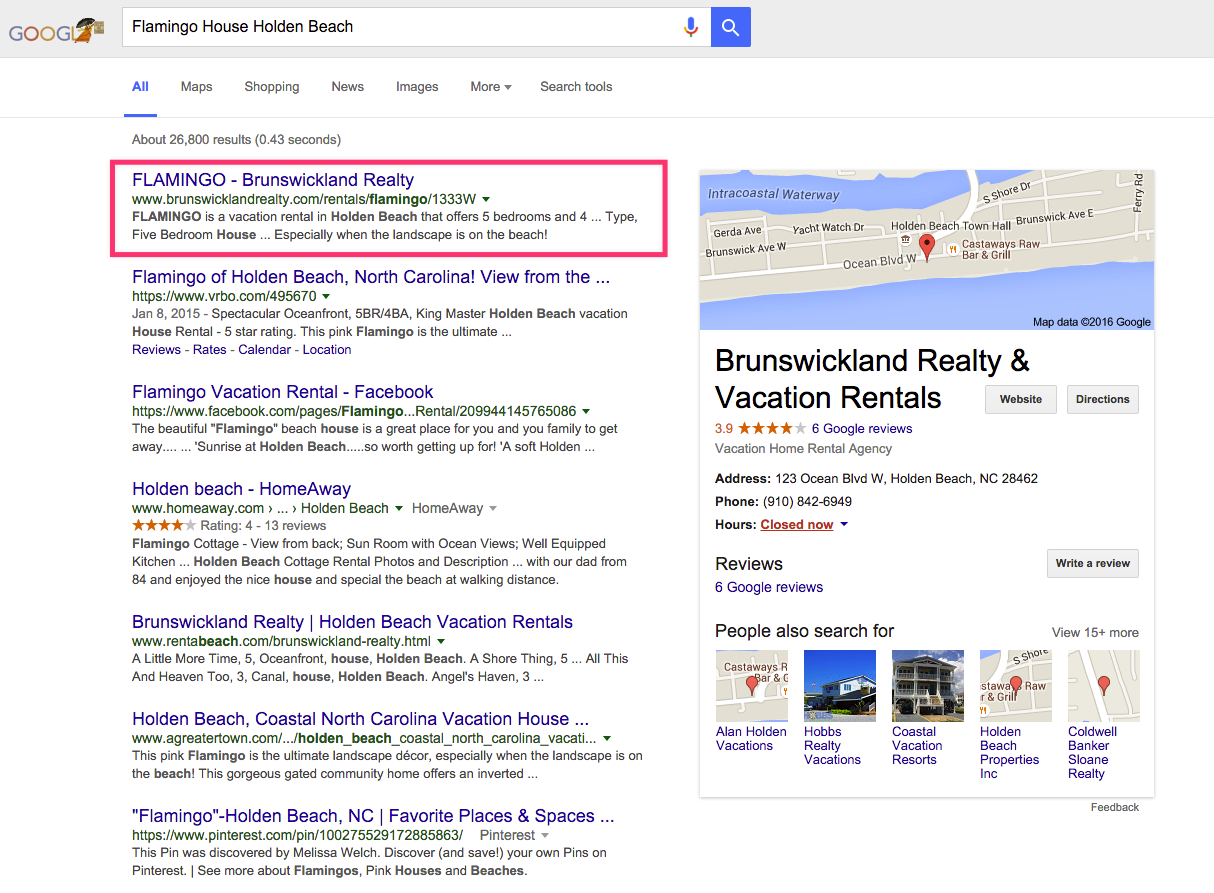This screenshot has height=893, width=1214.
Task: Open Flamingo of Holden Beach VRBO result
Action: click(x=371, y=277)
